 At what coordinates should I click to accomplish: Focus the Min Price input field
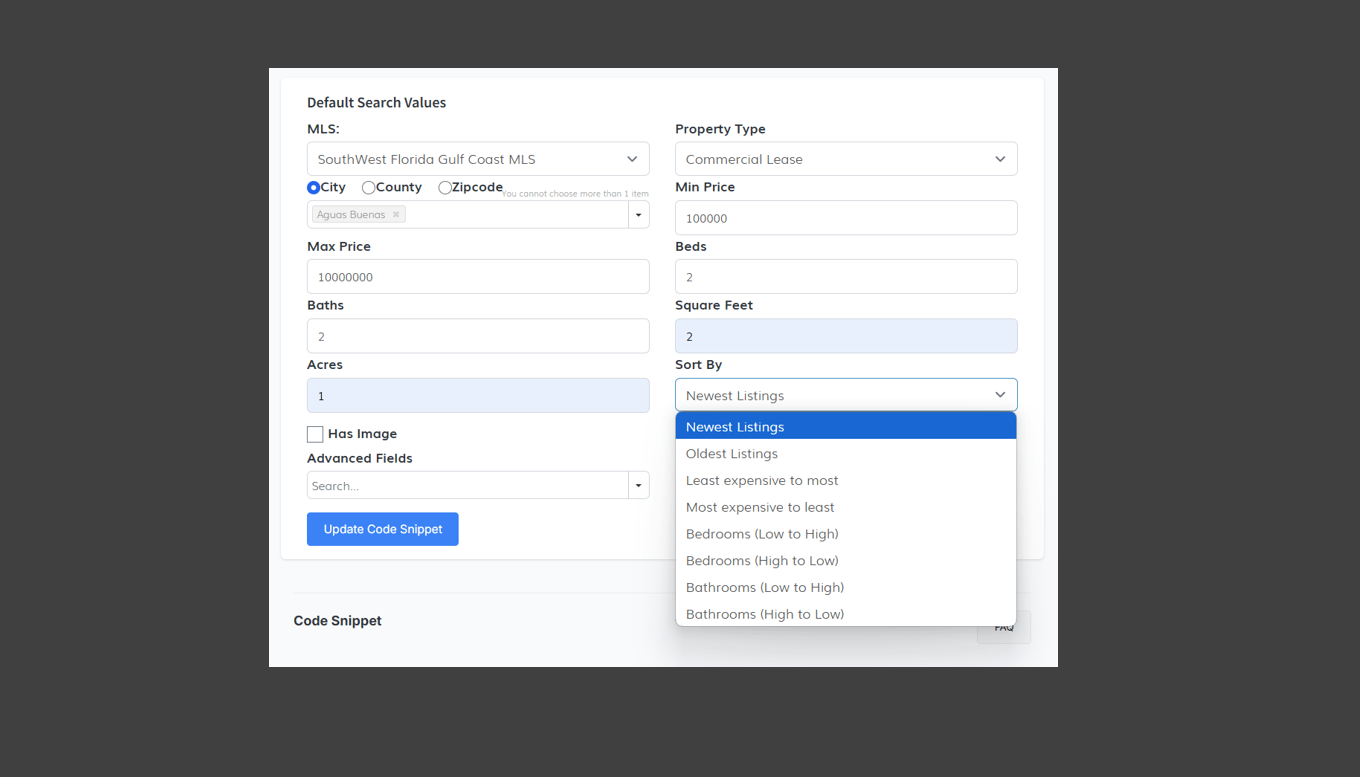(x=846, y=218)
